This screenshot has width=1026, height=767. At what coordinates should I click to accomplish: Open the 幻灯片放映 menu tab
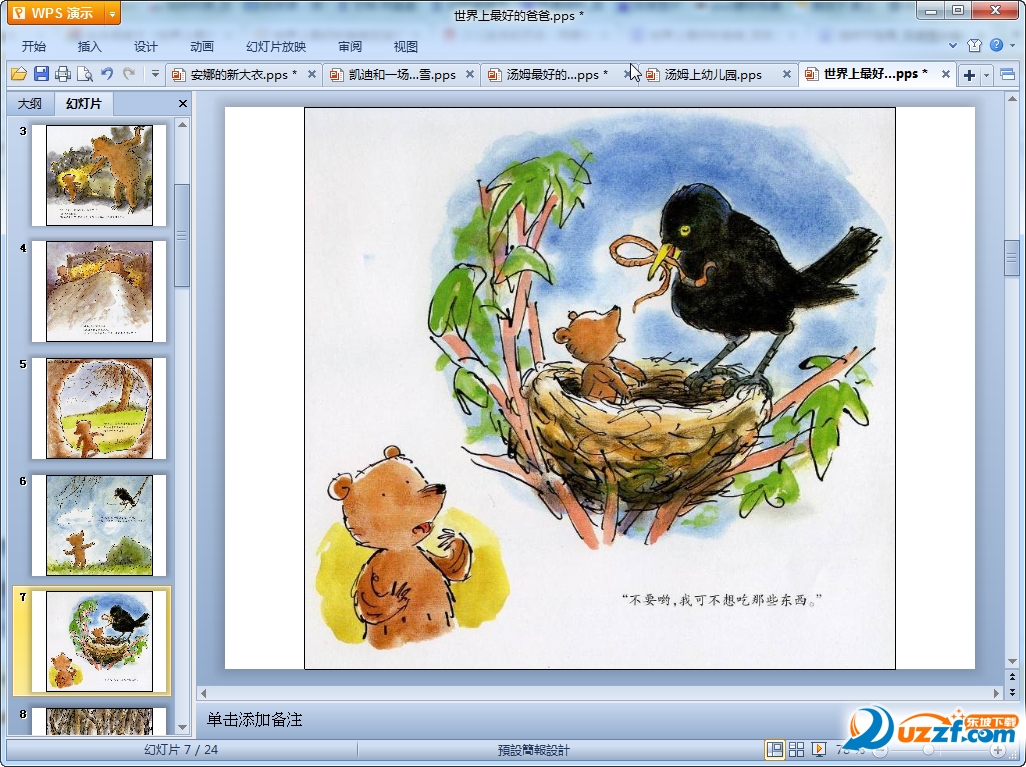click(276, 46)
